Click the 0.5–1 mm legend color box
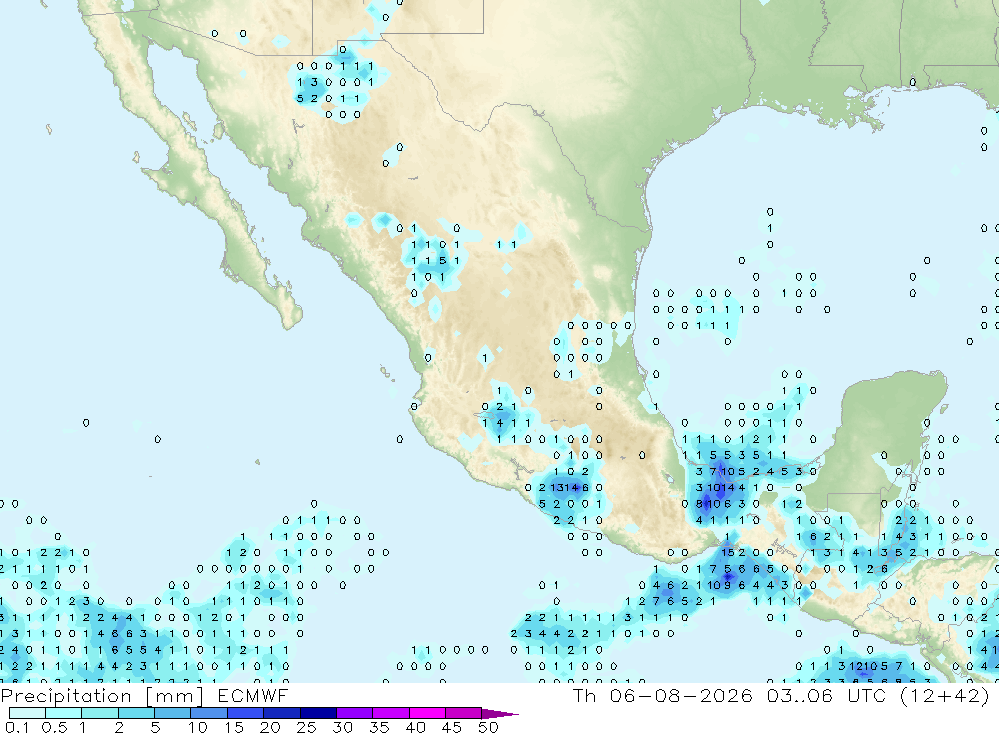Viewport: 1000px width, 733px height. click(63, 713)
